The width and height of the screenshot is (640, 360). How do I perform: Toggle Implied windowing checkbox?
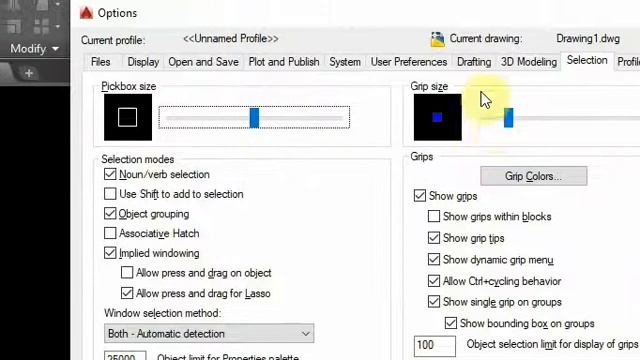coord(110,253)
